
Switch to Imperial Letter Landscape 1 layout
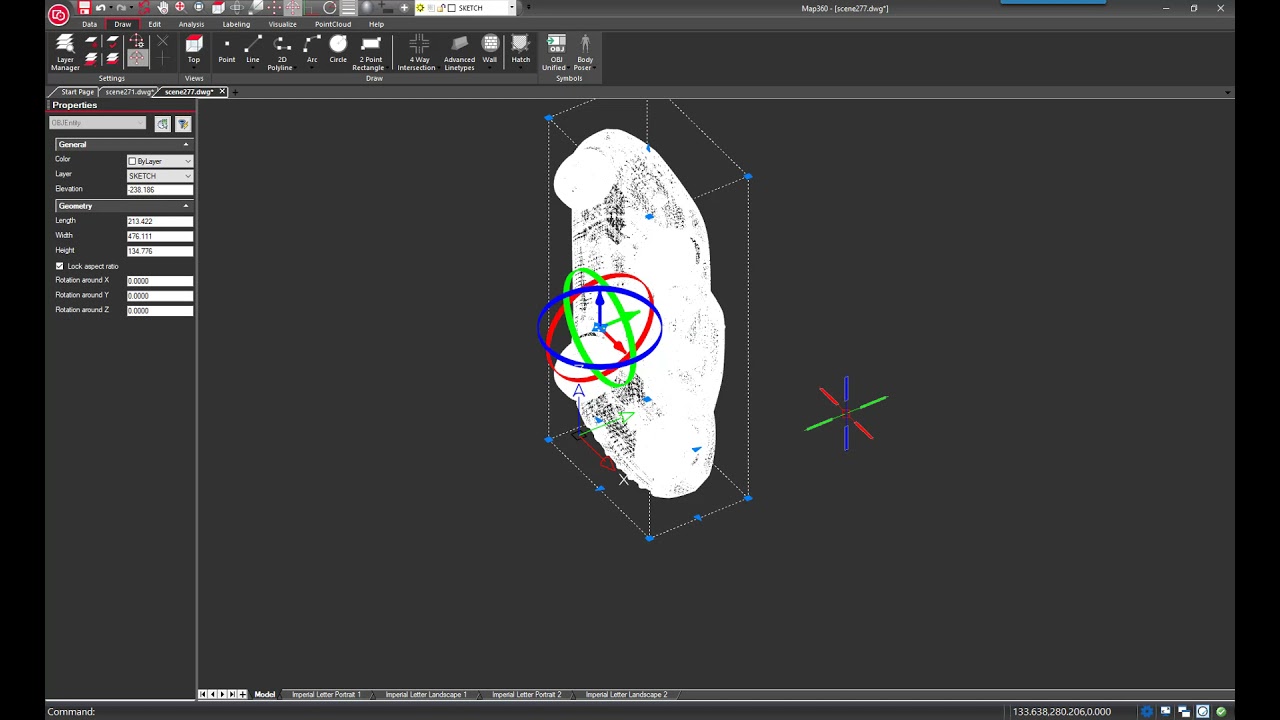click(x=426, y=694)
